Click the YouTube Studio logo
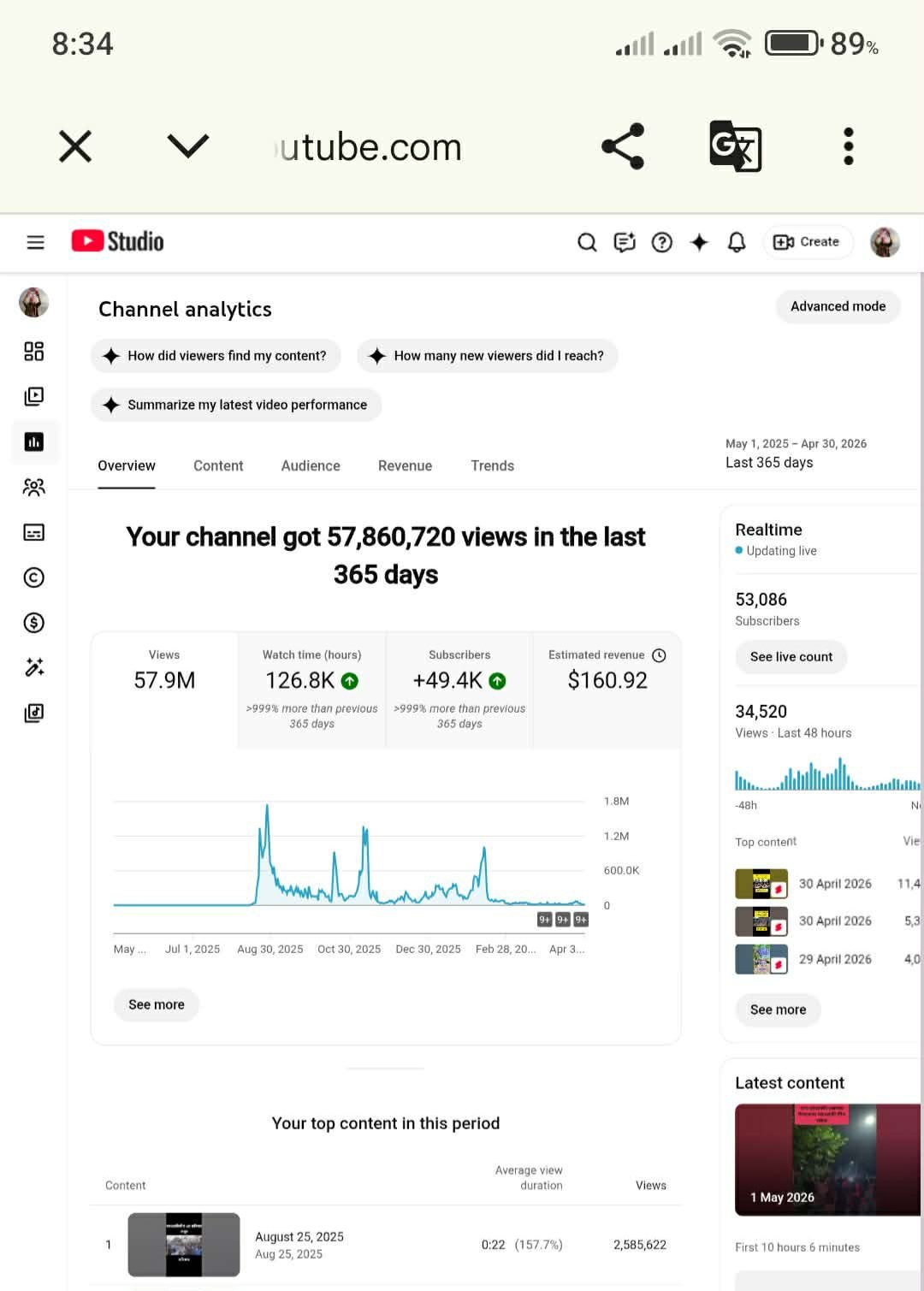This screenshot has height=1291, width=924. [117, 241]
